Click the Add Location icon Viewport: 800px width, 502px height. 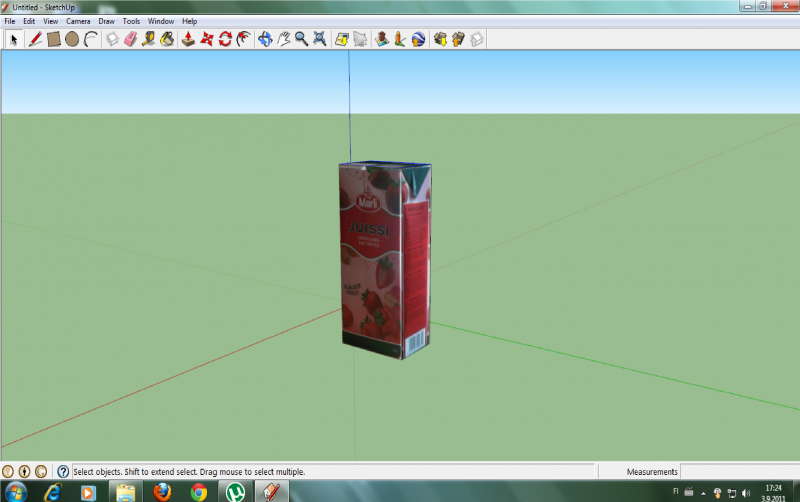[341, 39]
